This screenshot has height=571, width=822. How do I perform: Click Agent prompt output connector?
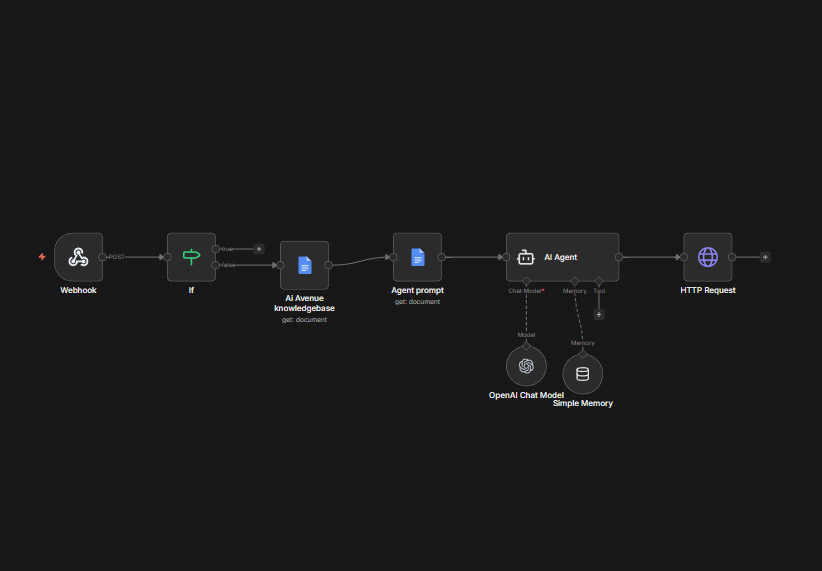(441, 257)
